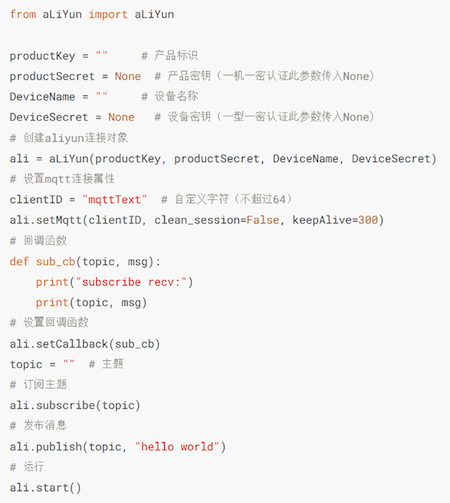Click the None value of DeviceSecret

[121, 117]
